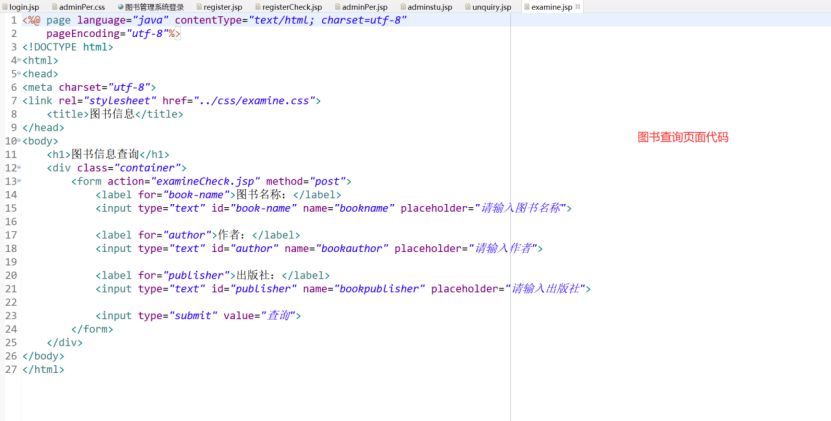Click the name="bookname" attribute

click(349, 208)
